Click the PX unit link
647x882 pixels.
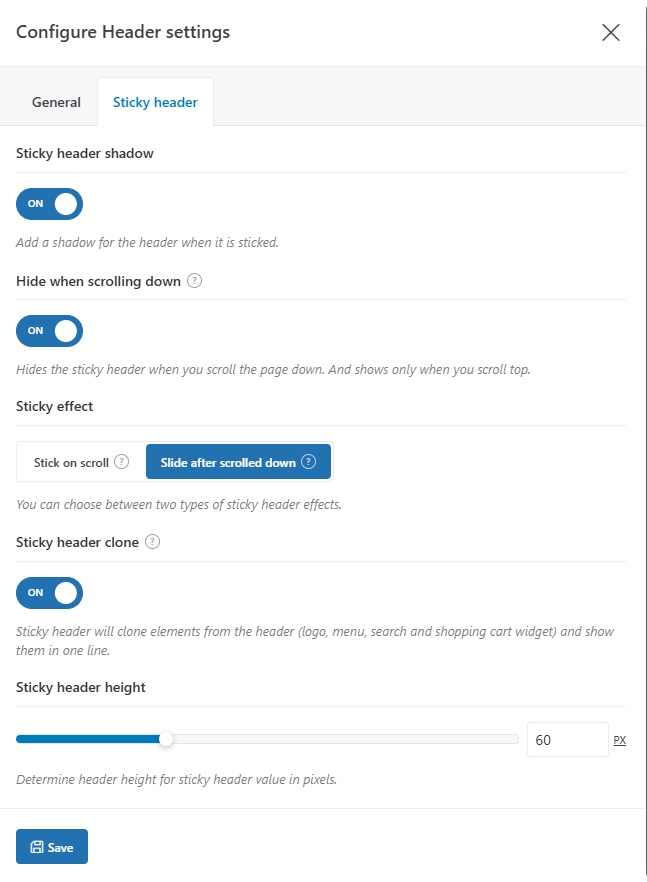[619, 740]
